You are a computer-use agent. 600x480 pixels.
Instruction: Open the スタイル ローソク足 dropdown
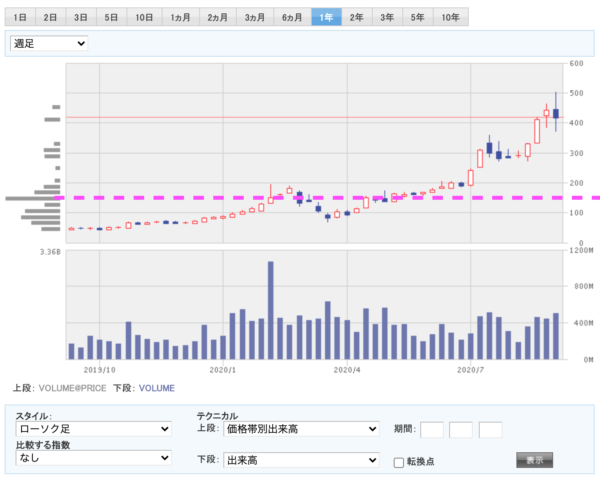pos(93,429)
